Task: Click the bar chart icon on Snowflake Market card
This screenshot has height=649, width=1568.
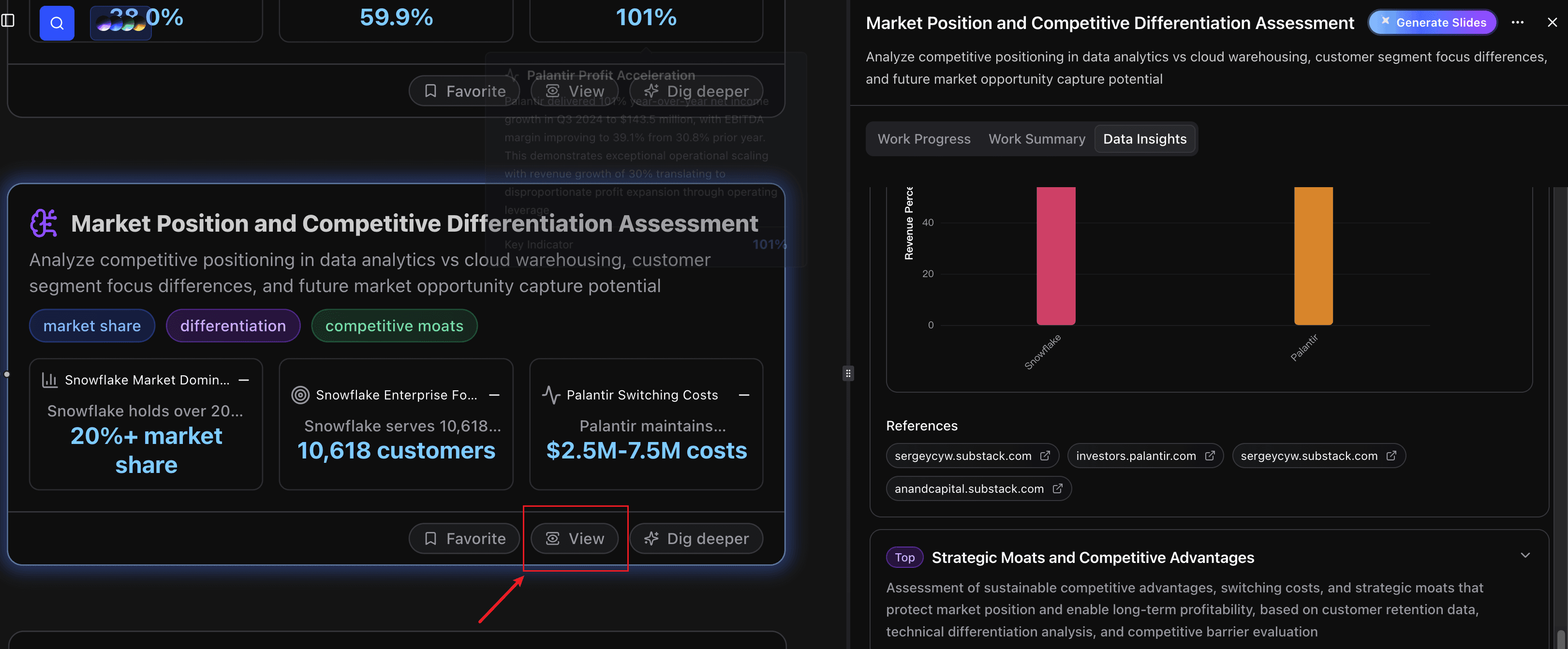Action: tap(49, 380)
